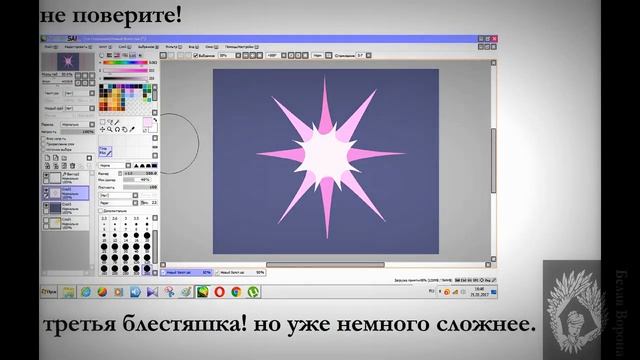
Task: Hide the dark blue background layer eye
Action: (x=46, y=206)
